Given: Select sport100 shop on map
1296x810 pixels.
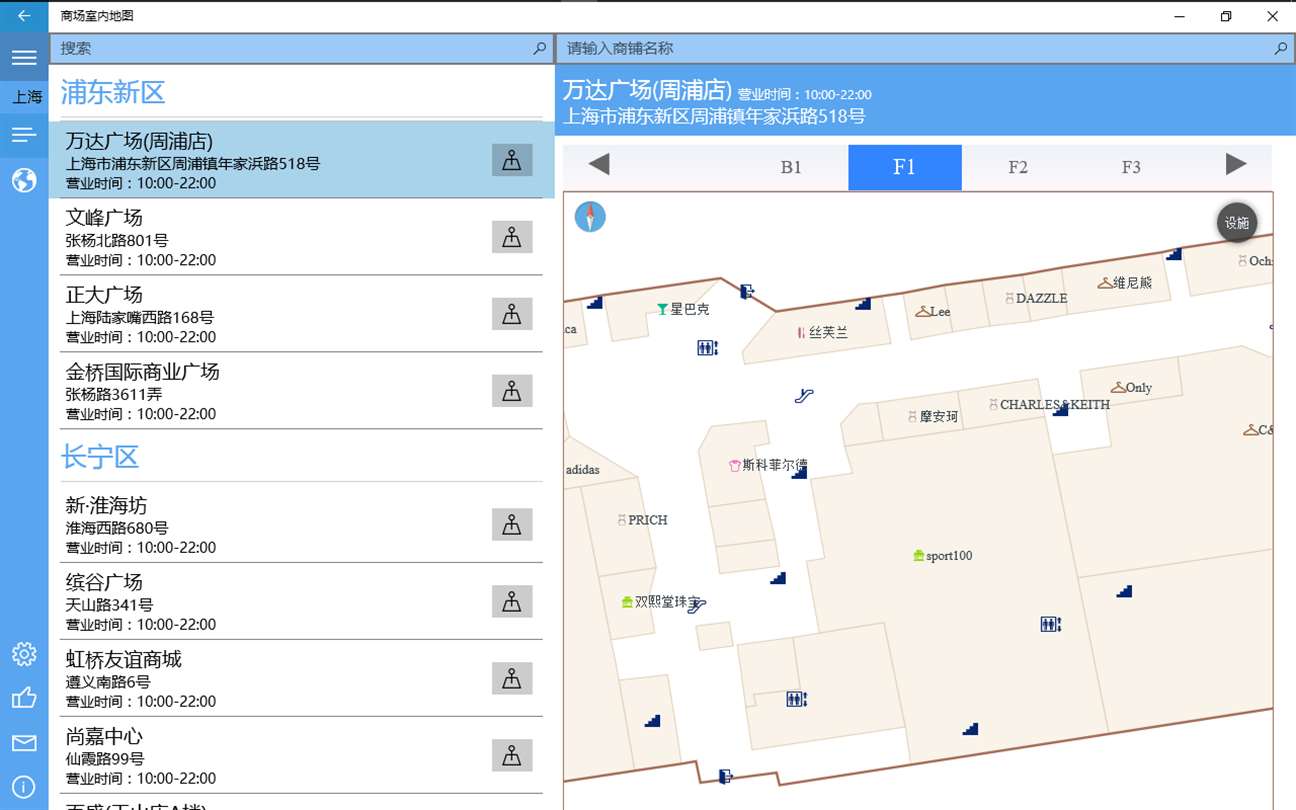Looking at the screenshot, I should coord(942,556).
